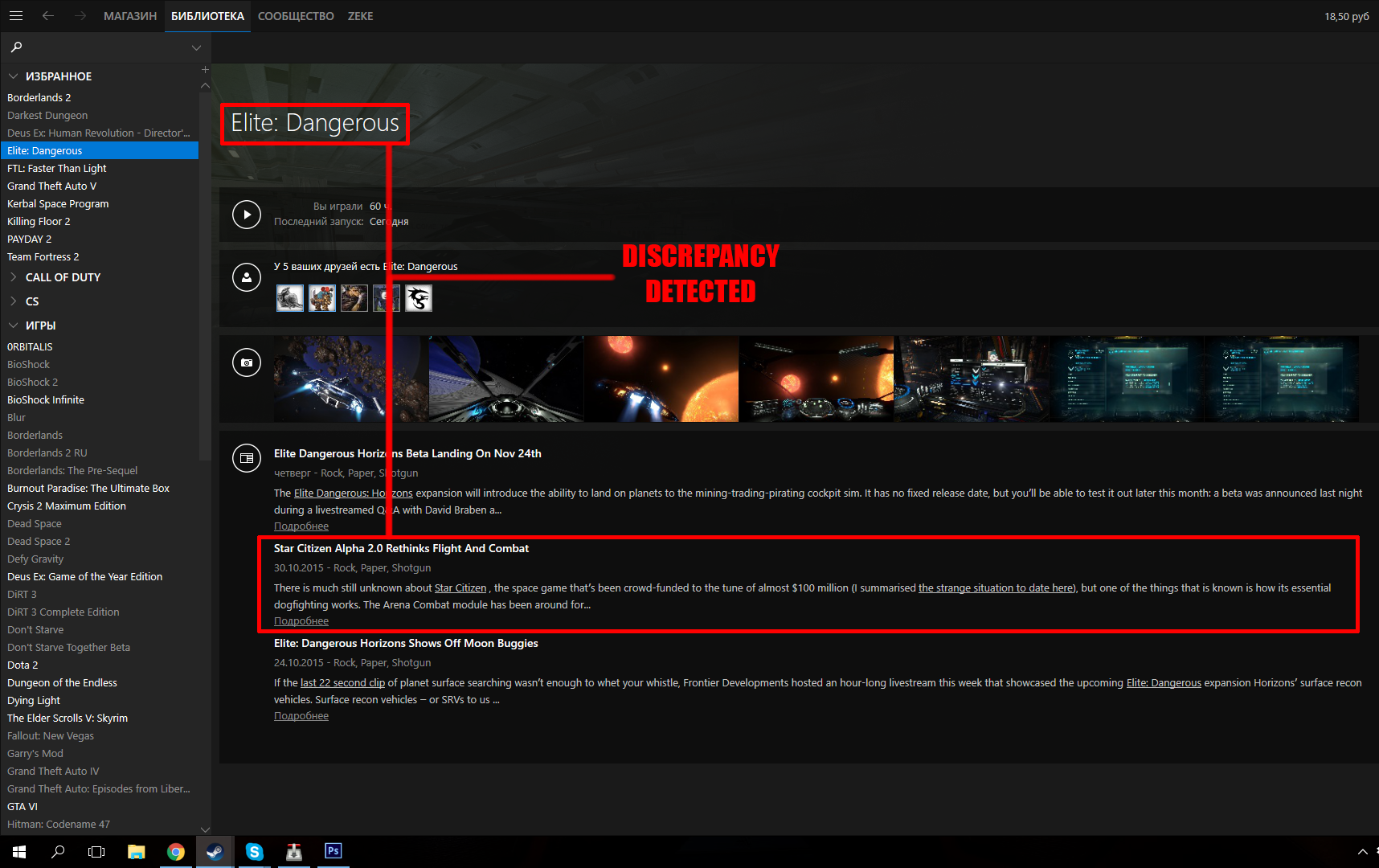The height and width of the screenshot is (868, 1379).
Task: Open Подробнее under Moon Buggies news
Action: point(301,716)
